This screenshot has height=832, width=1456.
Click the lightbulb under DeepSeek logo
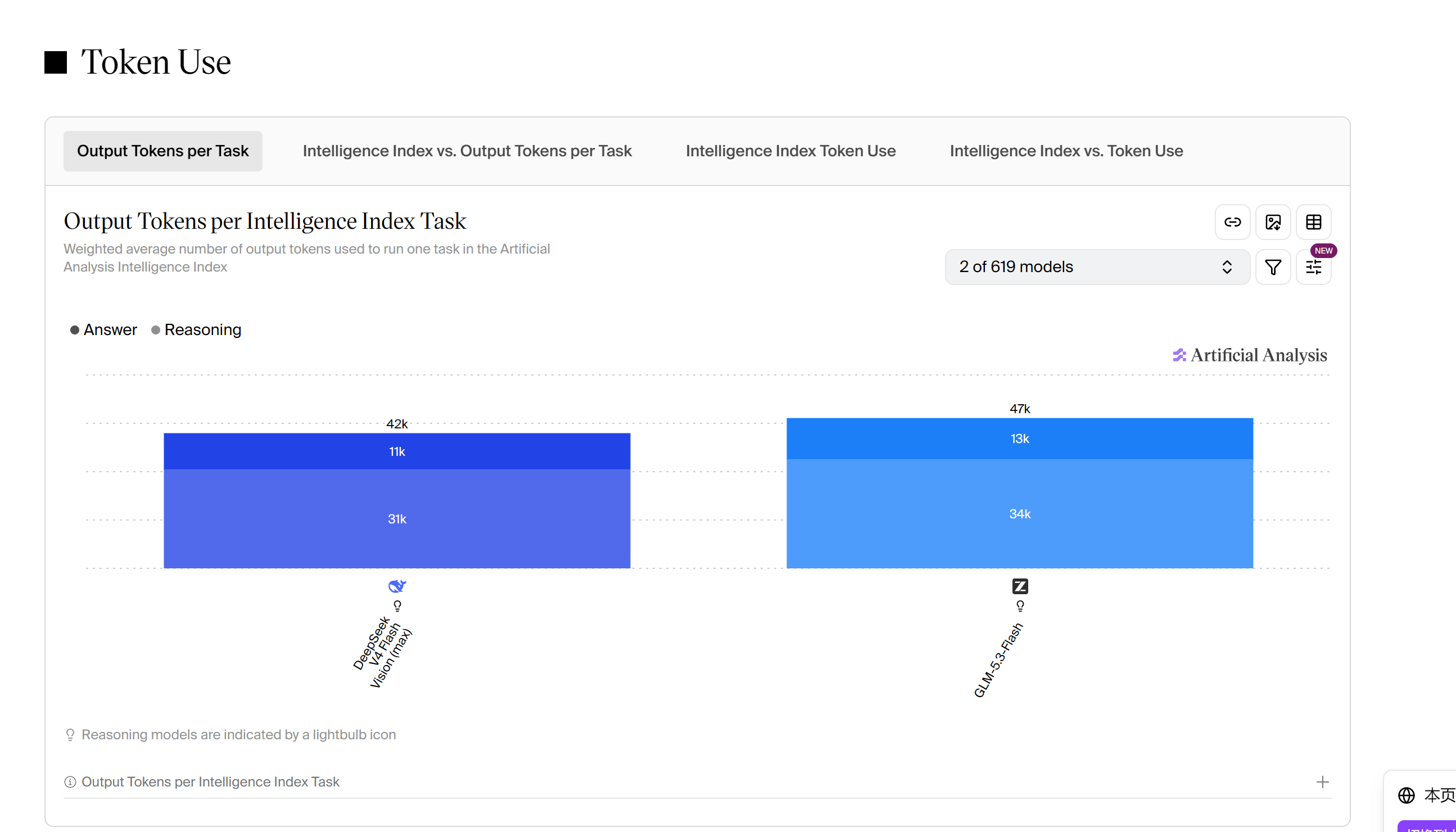(x=397, y=605)
